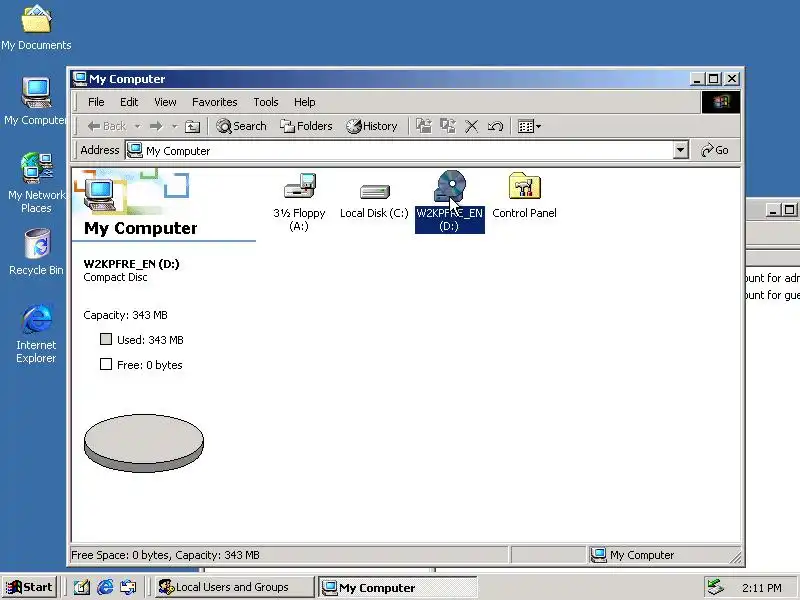The height and width of the screenshot is (600, 800).
Task: Open the Control Panel folder icon
Action: coord(524,196)
